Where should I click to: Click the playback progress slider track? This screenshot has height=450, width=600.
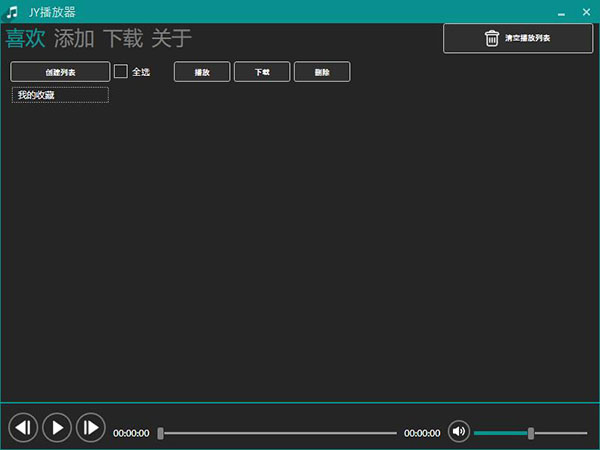click(x=277, y=433)
